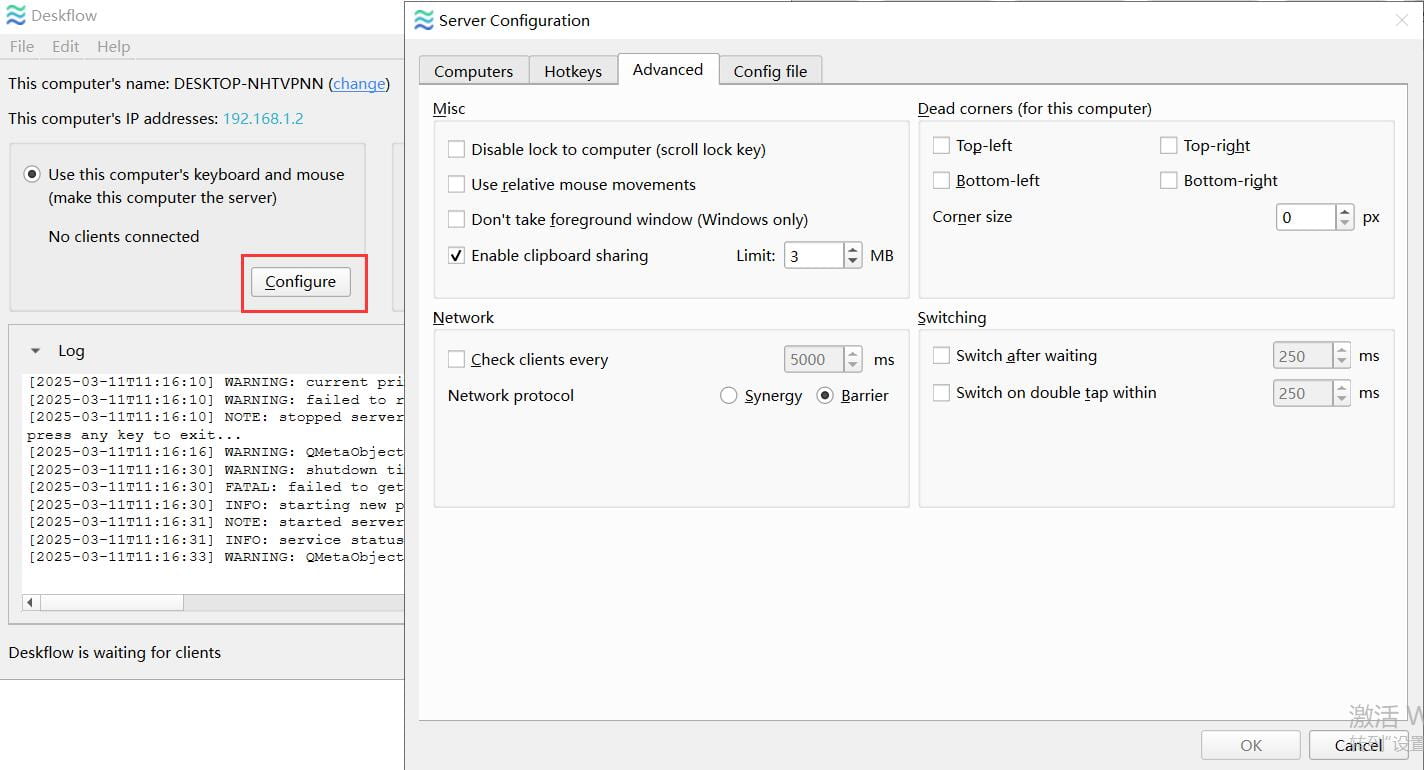
Task: Open the Edit menu in Deskflow
Action: pos(66,46)
